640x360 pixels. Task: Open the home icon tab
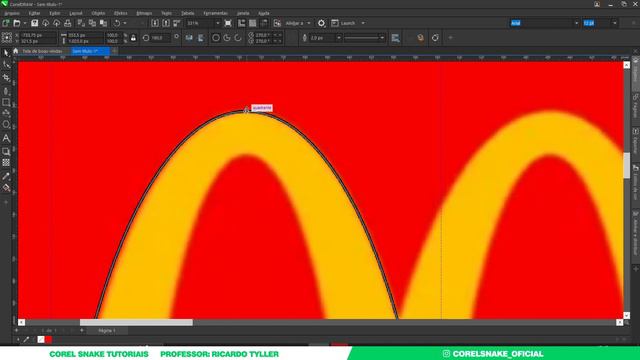pos(16,51)
